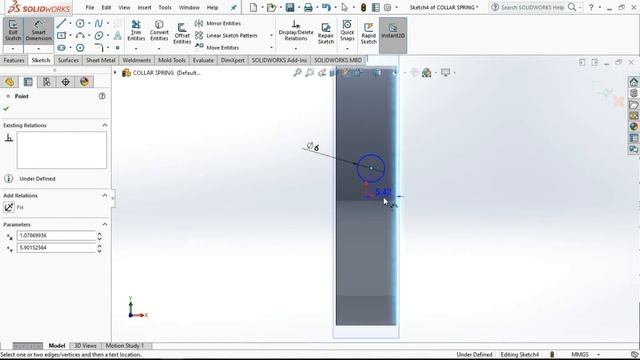Click the Quick Snaps icon
This screenshot has width=640, height=360.
click(347, 31)
